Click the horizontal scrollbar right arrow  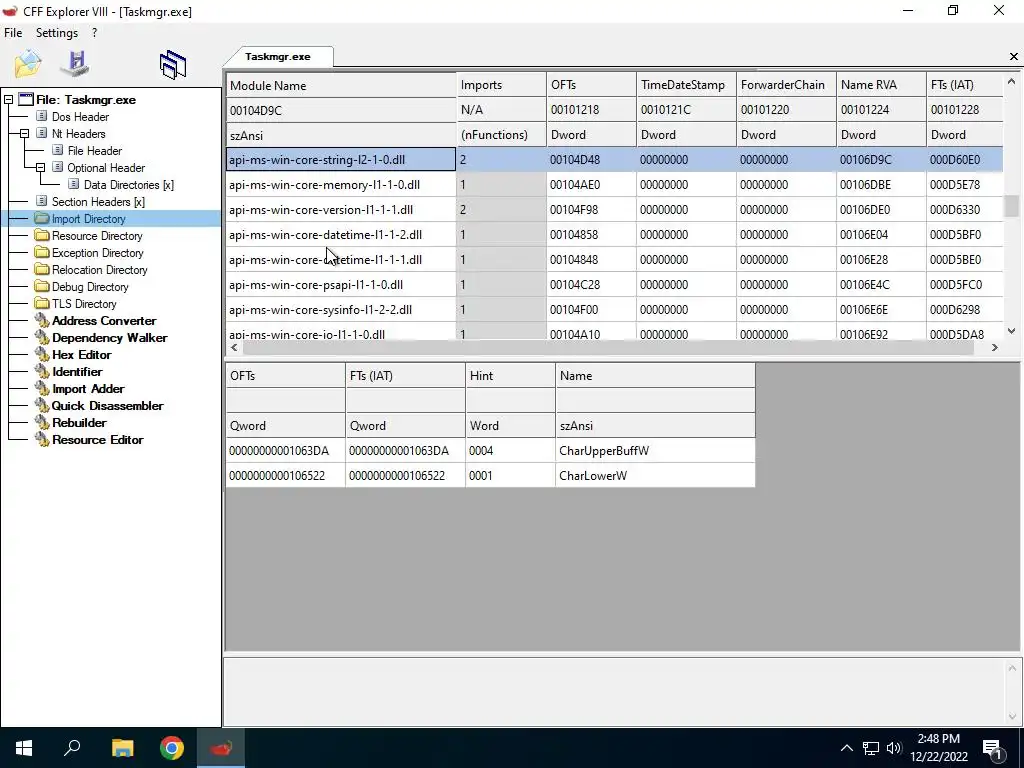[995, 347]
